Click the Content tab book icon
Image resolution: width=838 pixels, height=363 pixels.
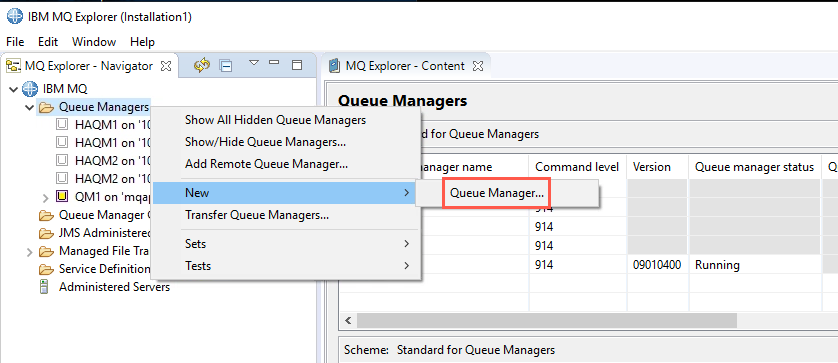(335, 66)
